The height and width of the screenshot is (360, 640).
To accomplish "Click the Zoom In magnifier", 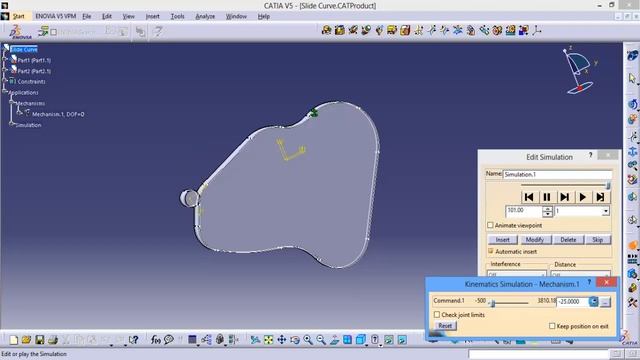I will click(x=308, y=340).
